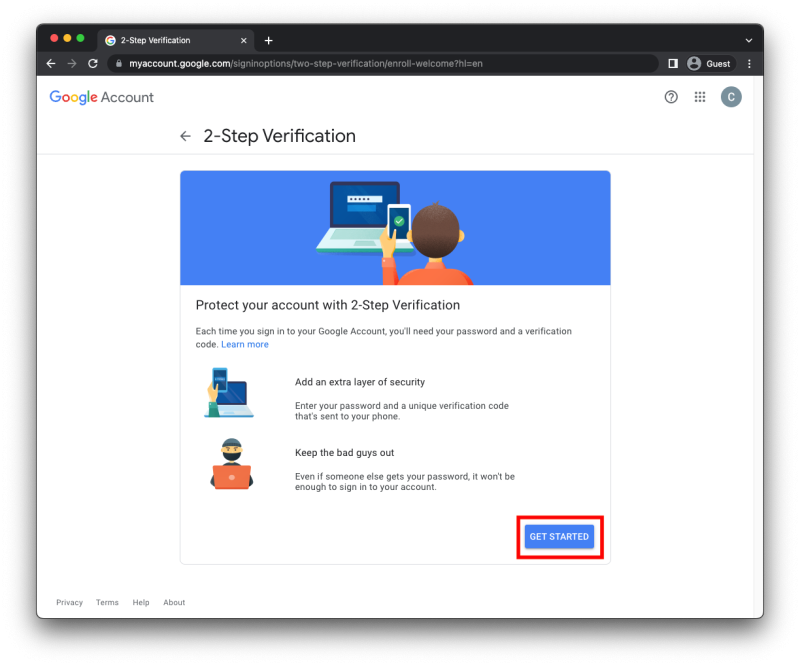The width and height of the screenshot is (800, 666).
Task: Open the Google apps grid
Action: click(x=700, y=97)
